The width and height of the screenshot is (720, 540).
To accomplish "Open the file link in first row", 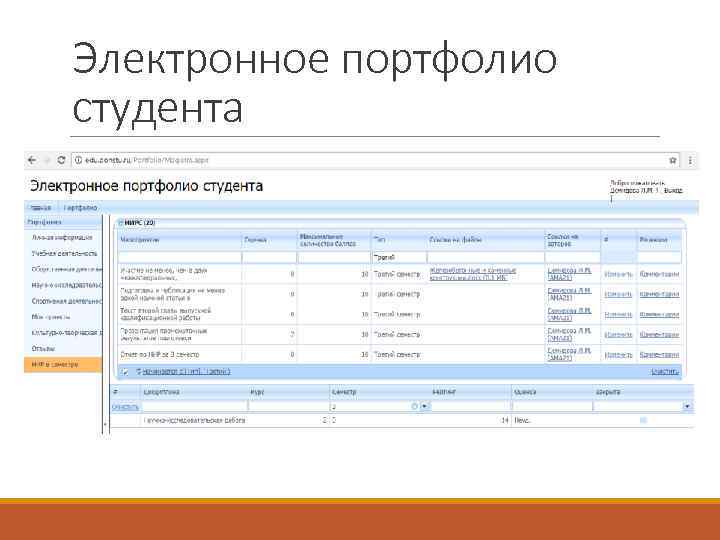I will [x=472, y=274].
